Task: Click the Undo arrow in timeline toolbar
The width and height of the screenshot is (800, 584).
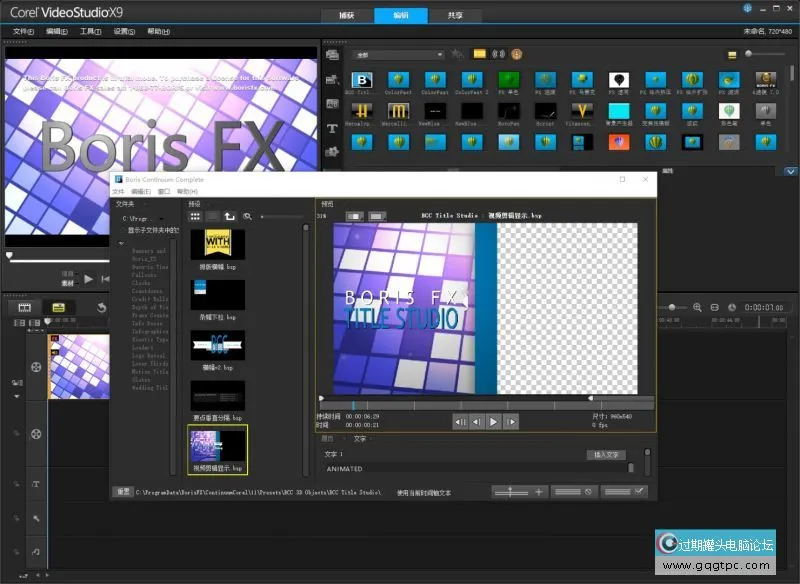Action: [x=101, y=307]
